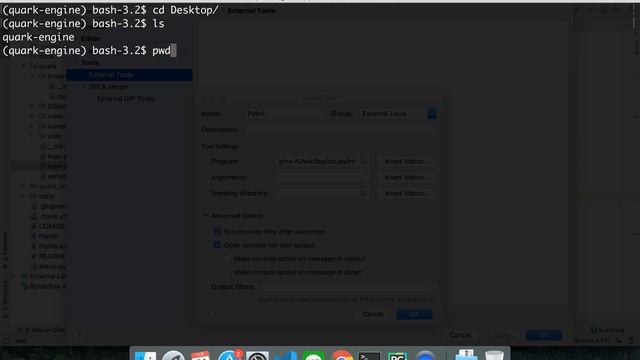This screenshot has height=360, width=640.
Task: Open App Store icon with notification badge
Action: (x=229, y=356)
